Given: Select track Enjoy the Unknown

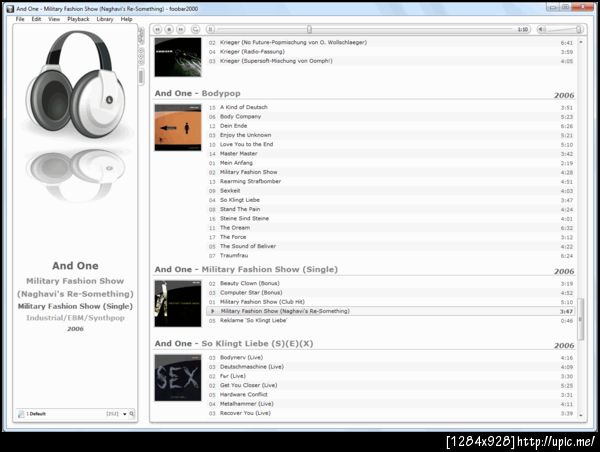Looking at the screenshot, I should coord(390,135).
